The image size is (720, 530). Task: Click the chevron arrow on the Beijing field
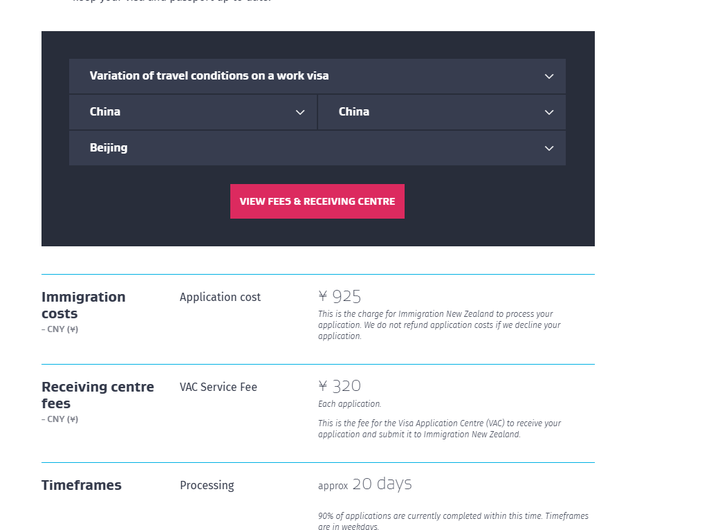click(x=549, y=148)
